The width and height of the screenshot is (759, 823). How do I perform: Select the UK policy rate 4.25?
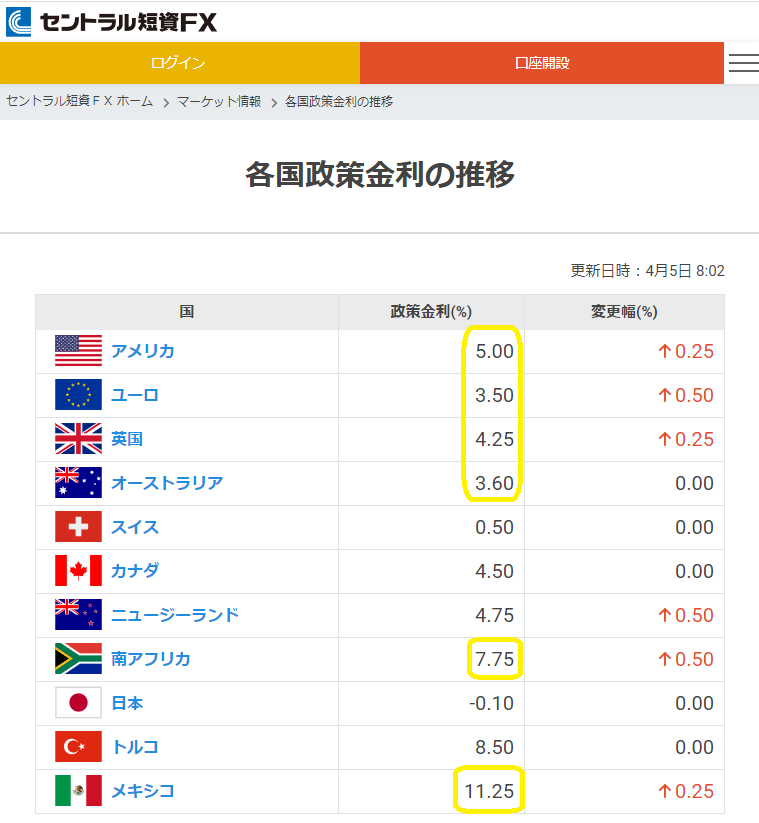click(x=494, y=439)
